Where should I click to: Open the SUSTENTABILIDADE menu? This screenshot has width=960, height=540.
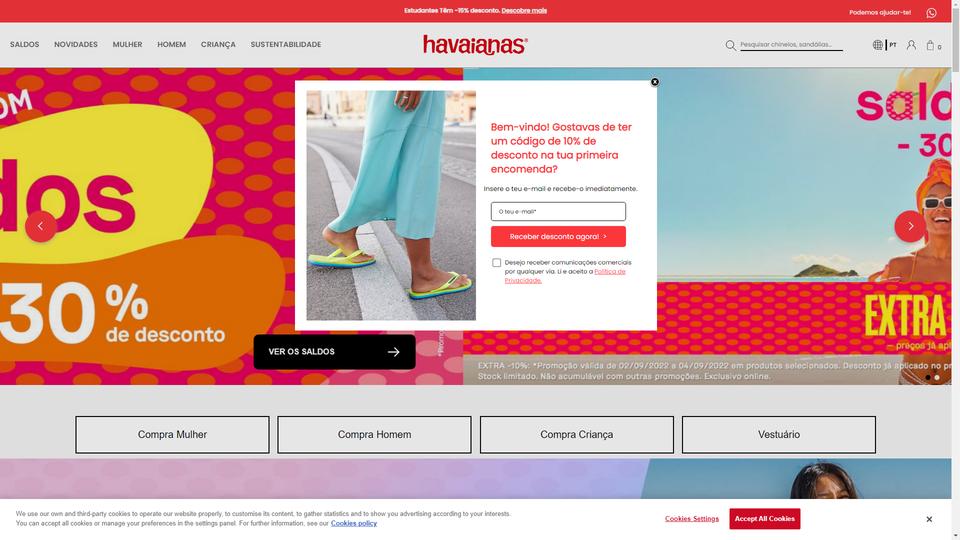coord(286,45)
